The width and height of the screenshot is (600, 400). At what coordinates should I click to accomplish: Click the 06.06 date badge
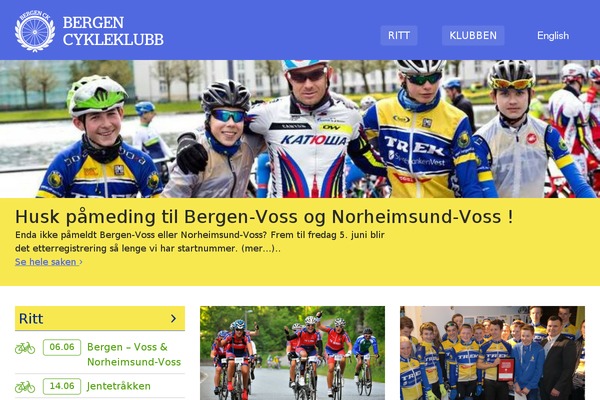(62, 347)
